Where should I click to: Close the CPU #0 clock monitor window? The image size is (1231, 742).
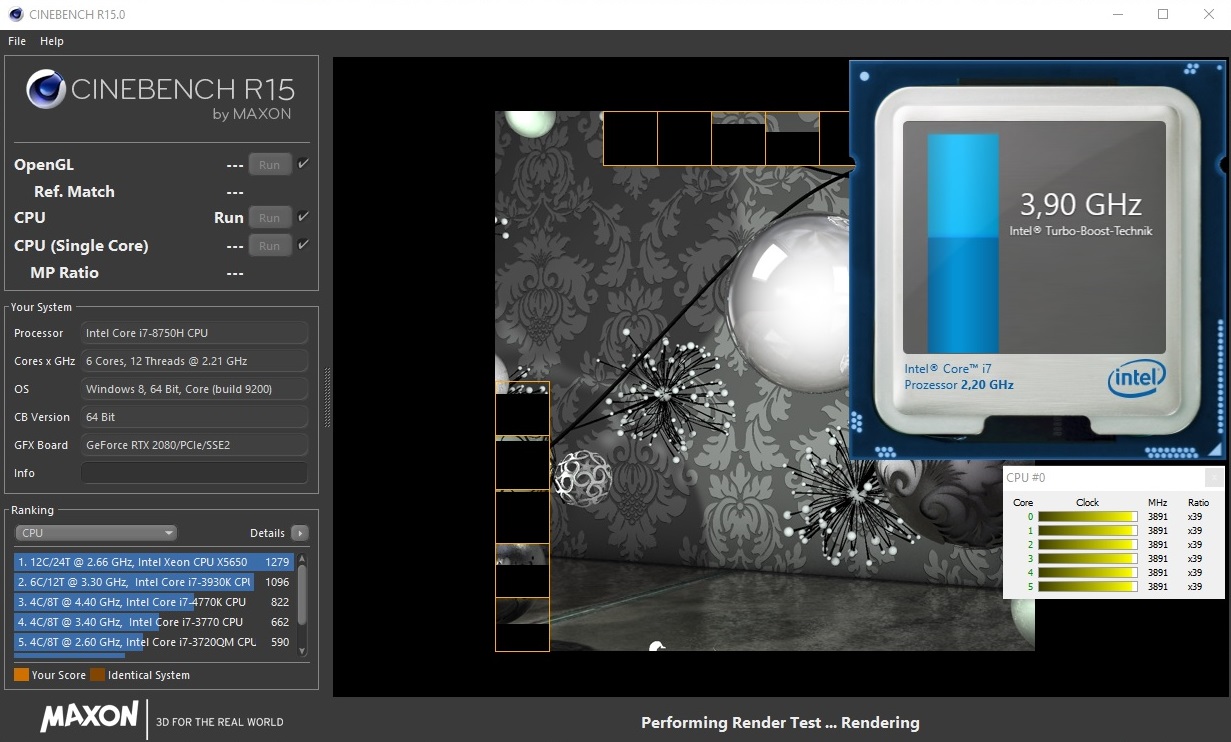tap(1213, 478)
